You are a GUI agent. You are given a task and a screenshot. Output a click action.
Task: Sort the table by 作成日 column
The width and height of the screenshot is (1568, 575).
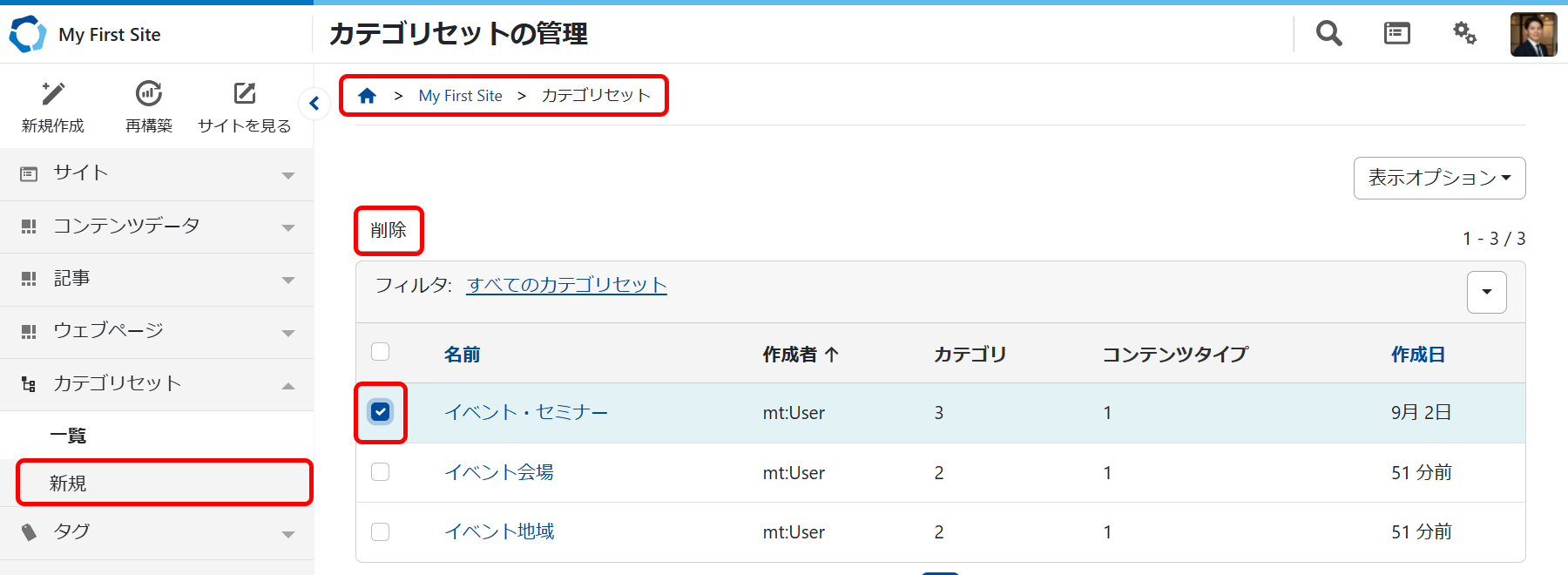[1417, 355]
